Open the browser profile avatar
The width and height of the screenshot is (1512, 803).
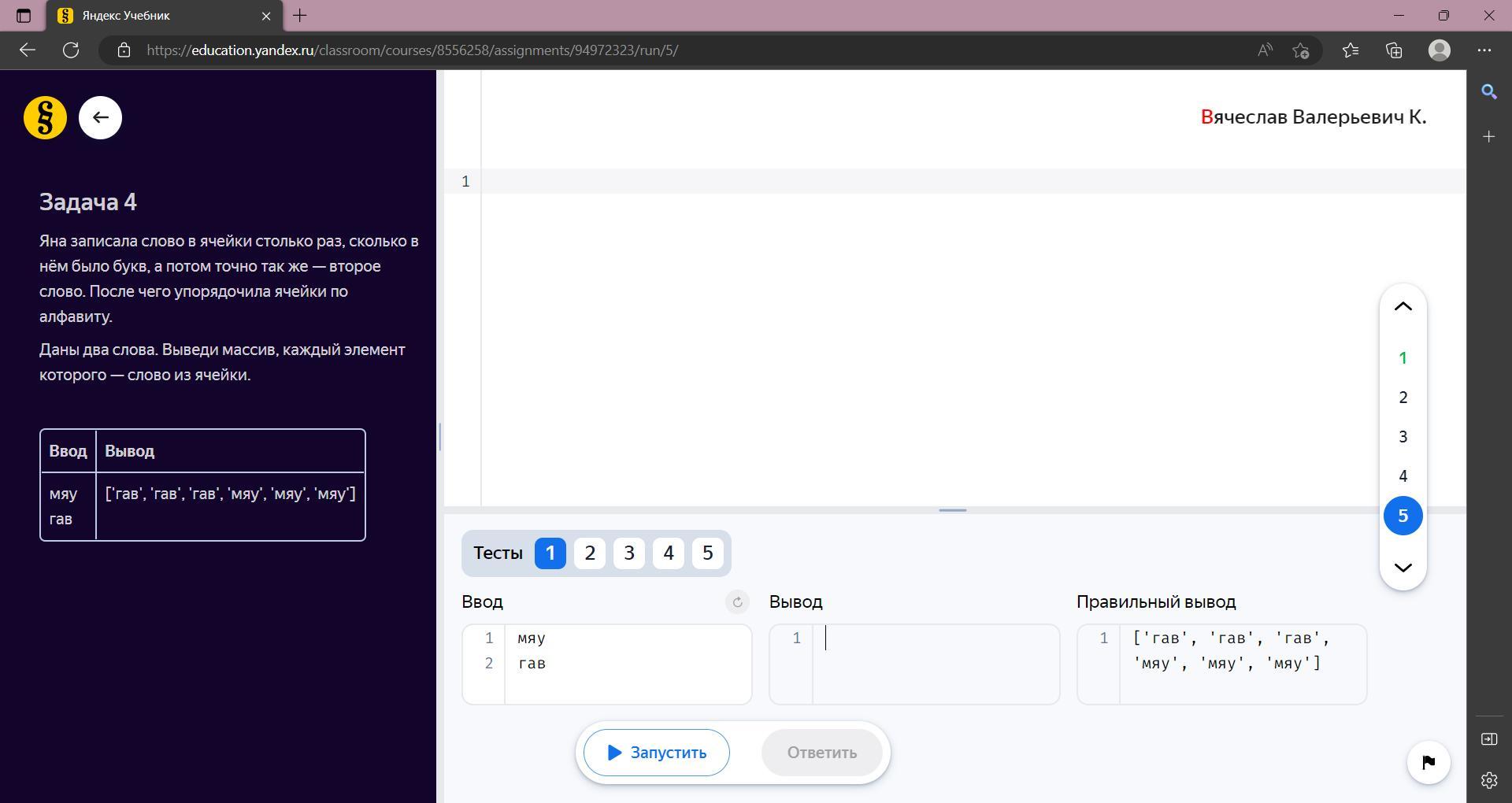[x=1440, y=50]
